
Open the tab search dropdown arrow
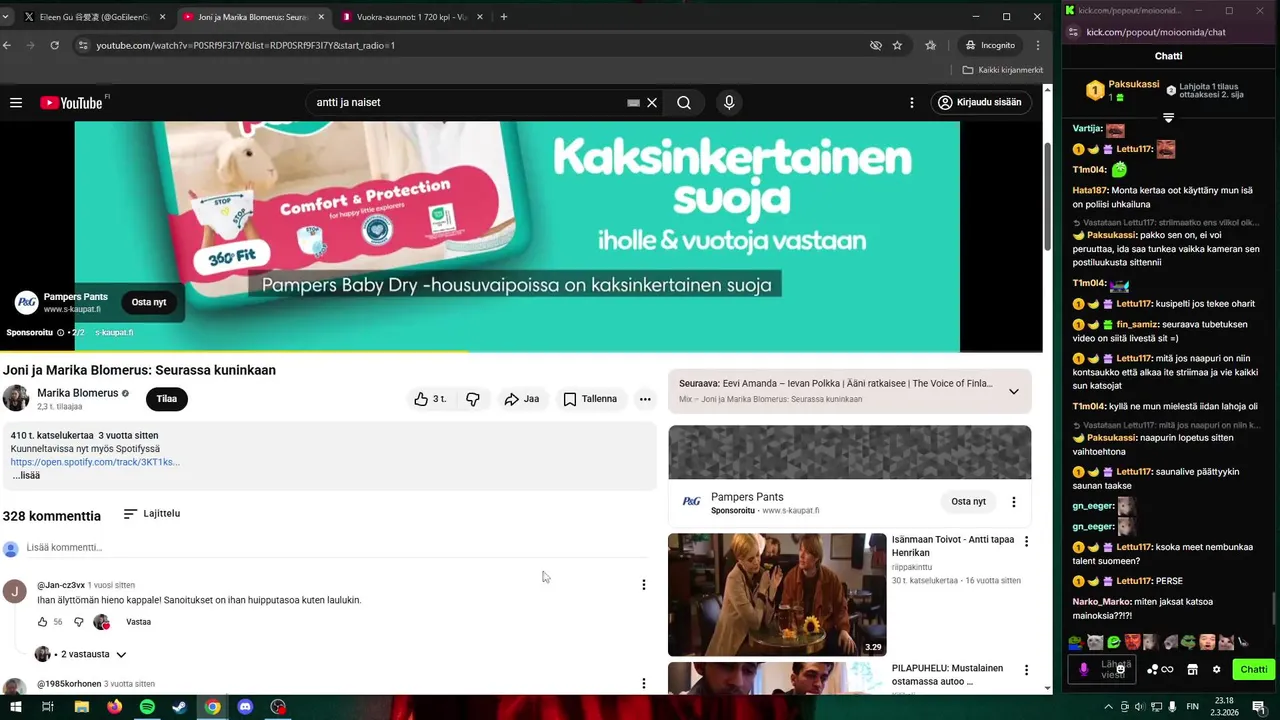point(6,17)
